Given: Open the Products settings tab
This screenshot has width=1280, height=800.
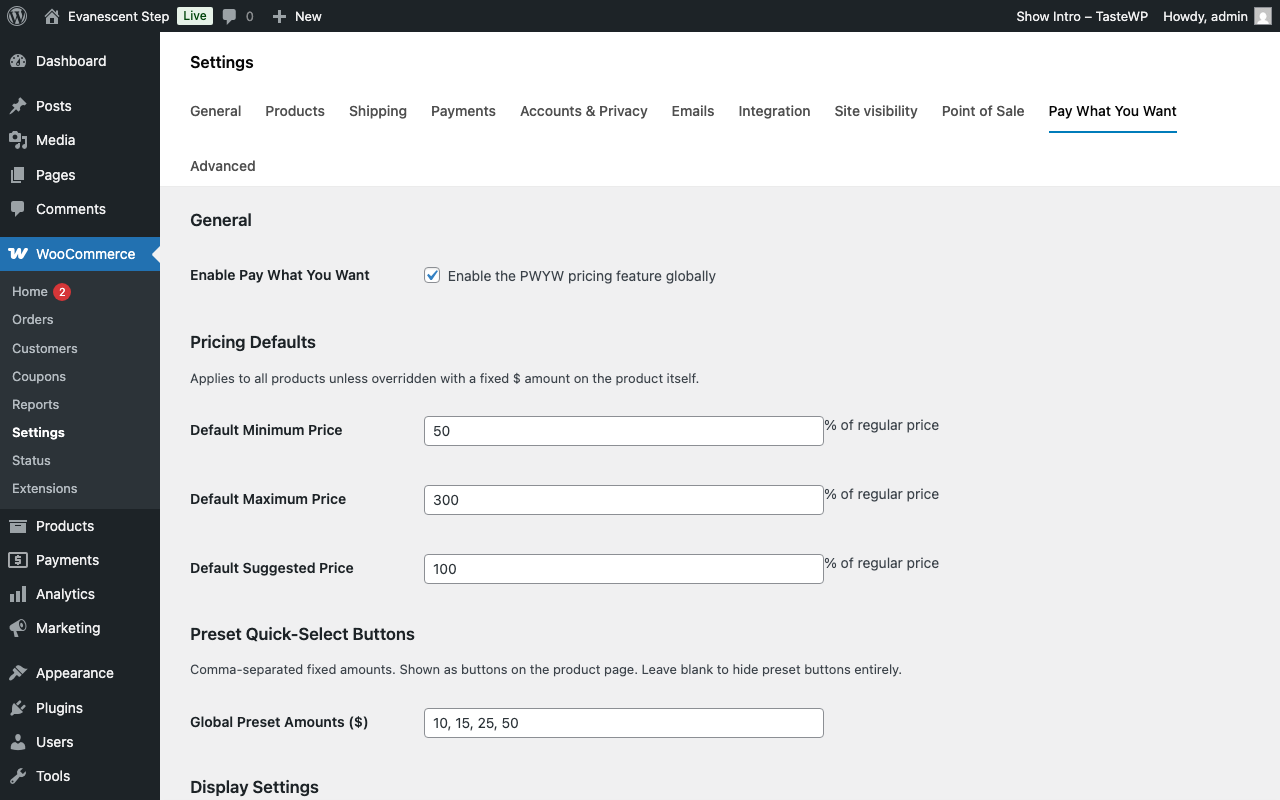Looking at the screenshot, I should click(x=295, y=111).
